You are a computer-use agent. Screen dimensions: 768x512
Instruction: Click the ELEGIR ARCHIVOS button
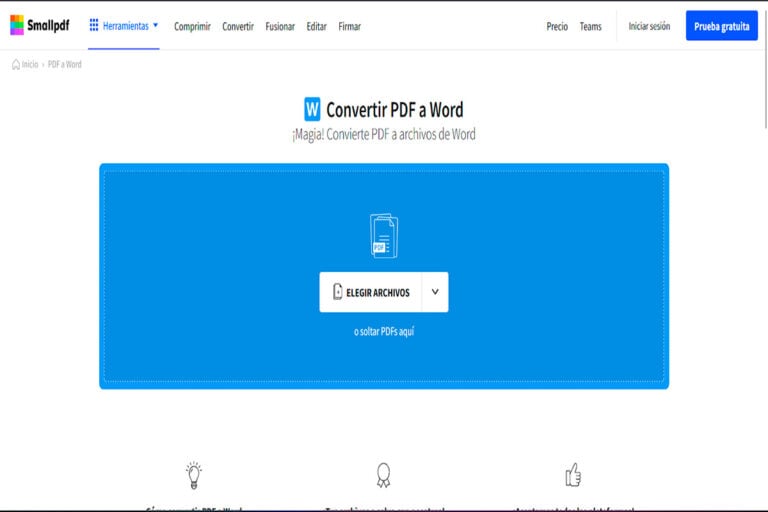tap(370, 292)
